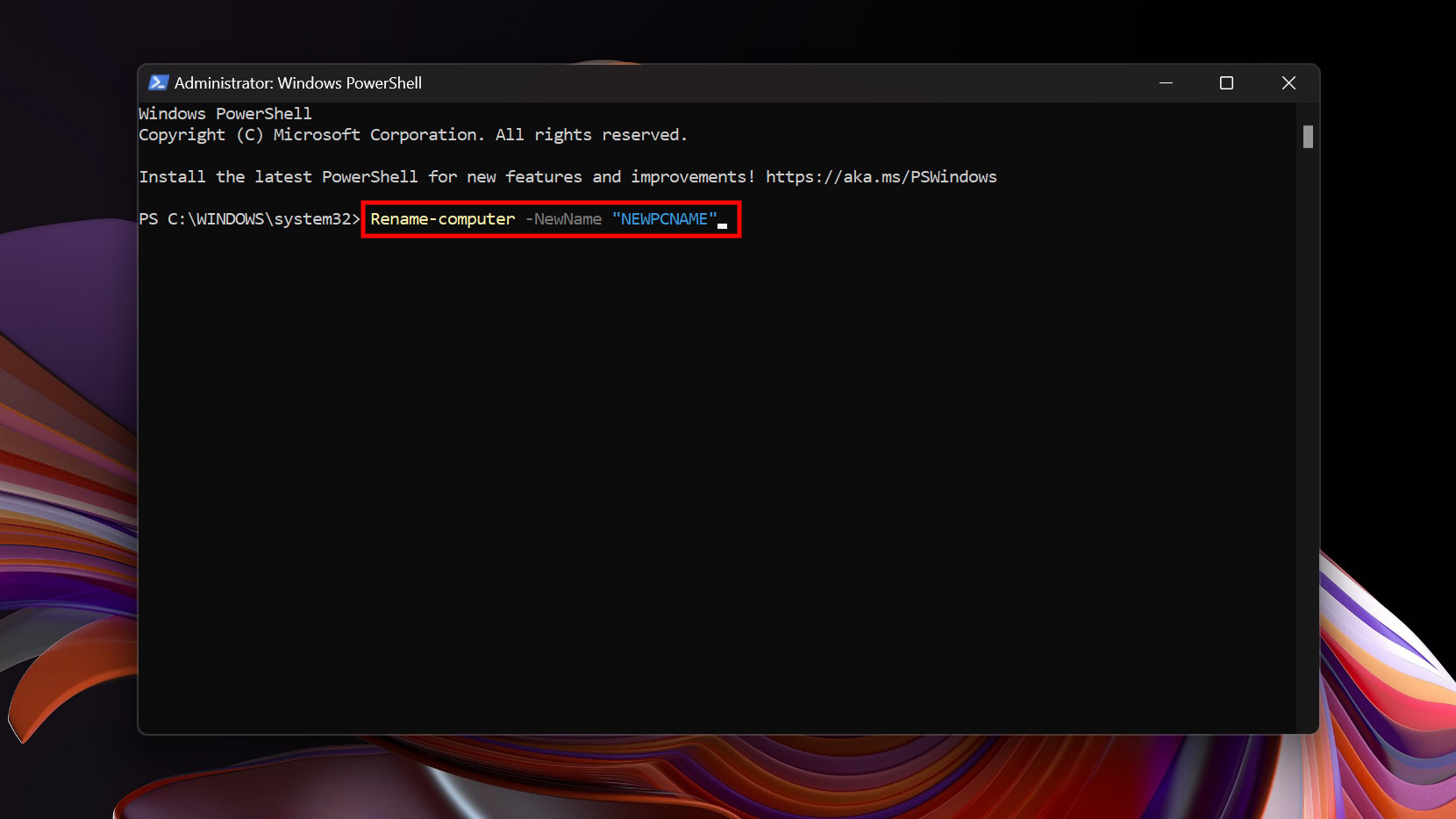1456x819 pixels.
Task: Click the "NEWPCNAME" string value
Action: click(x=664, y=219)
